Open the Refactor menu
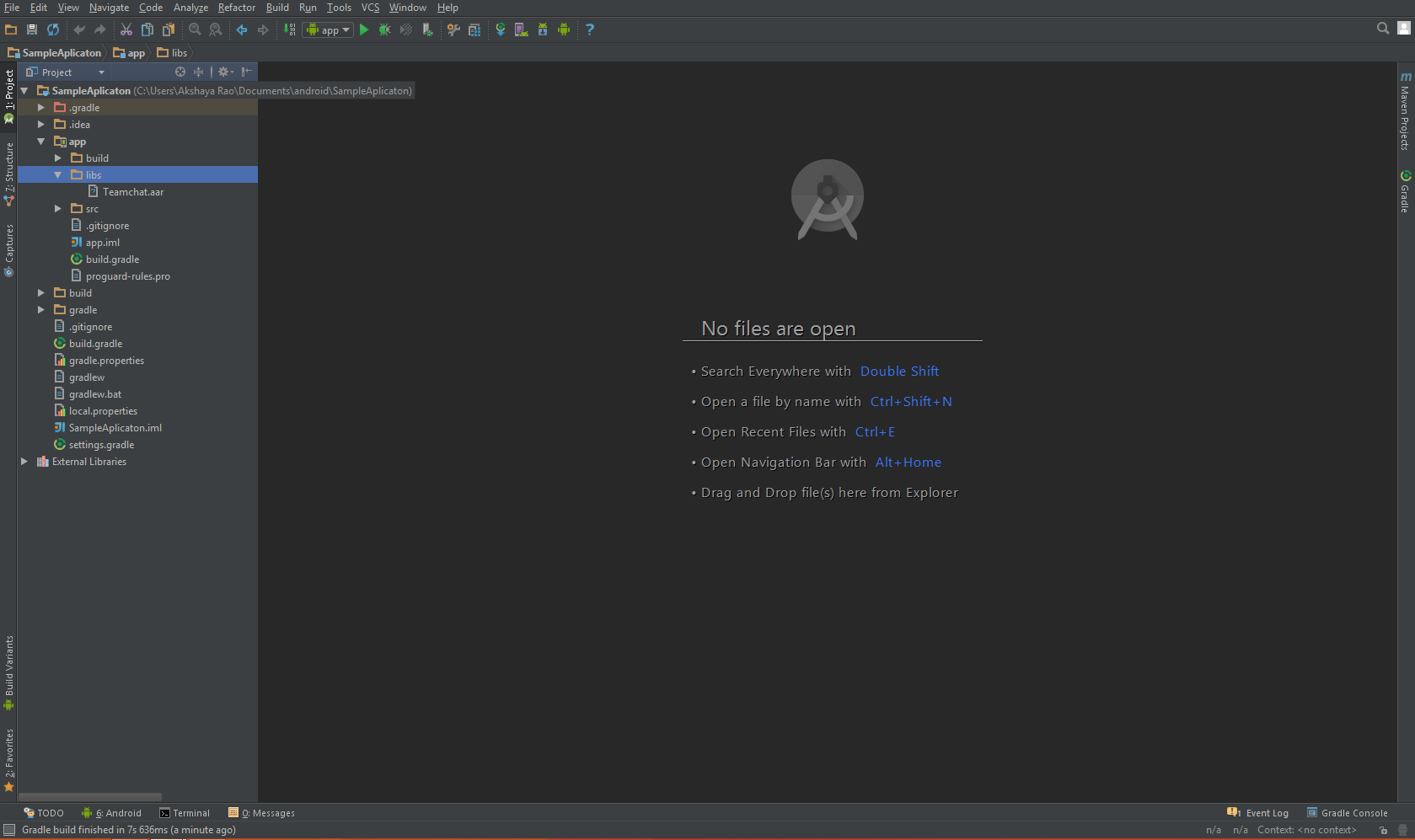The image size is (1415, 840). tap(237, 8)
